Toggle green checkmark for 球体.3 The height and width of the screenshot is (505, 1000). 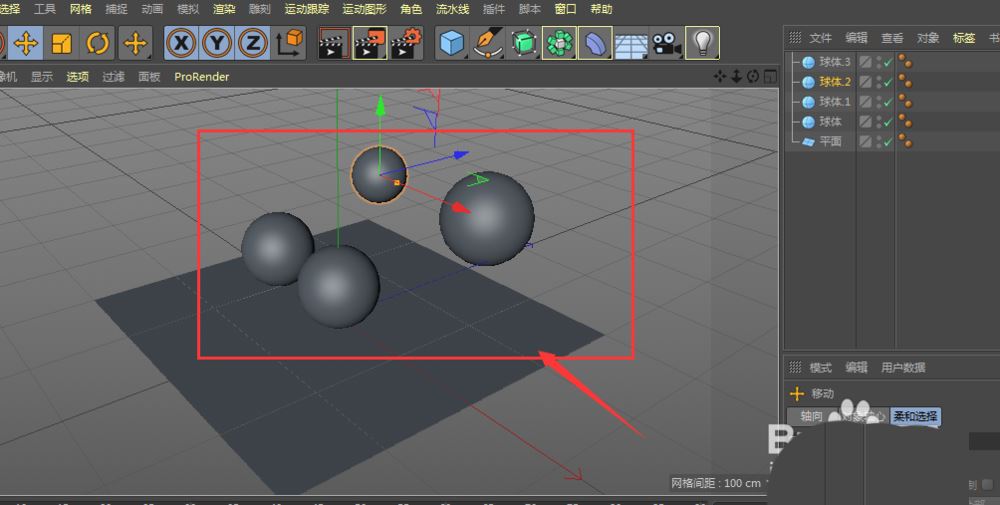[886, 62]
